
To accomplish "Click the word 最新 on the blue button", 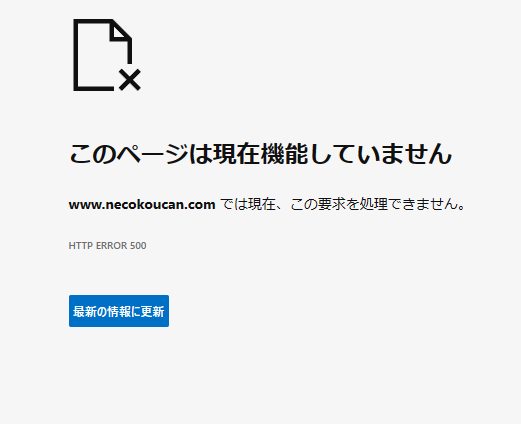I will (84, 311).
